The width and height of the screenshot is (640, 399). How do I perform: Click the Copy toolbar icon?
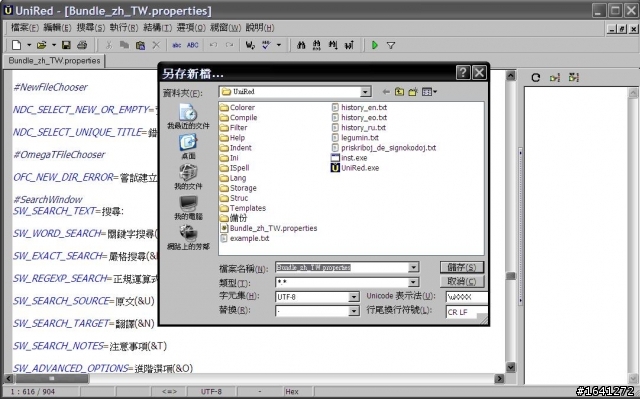tap(124, 45)
